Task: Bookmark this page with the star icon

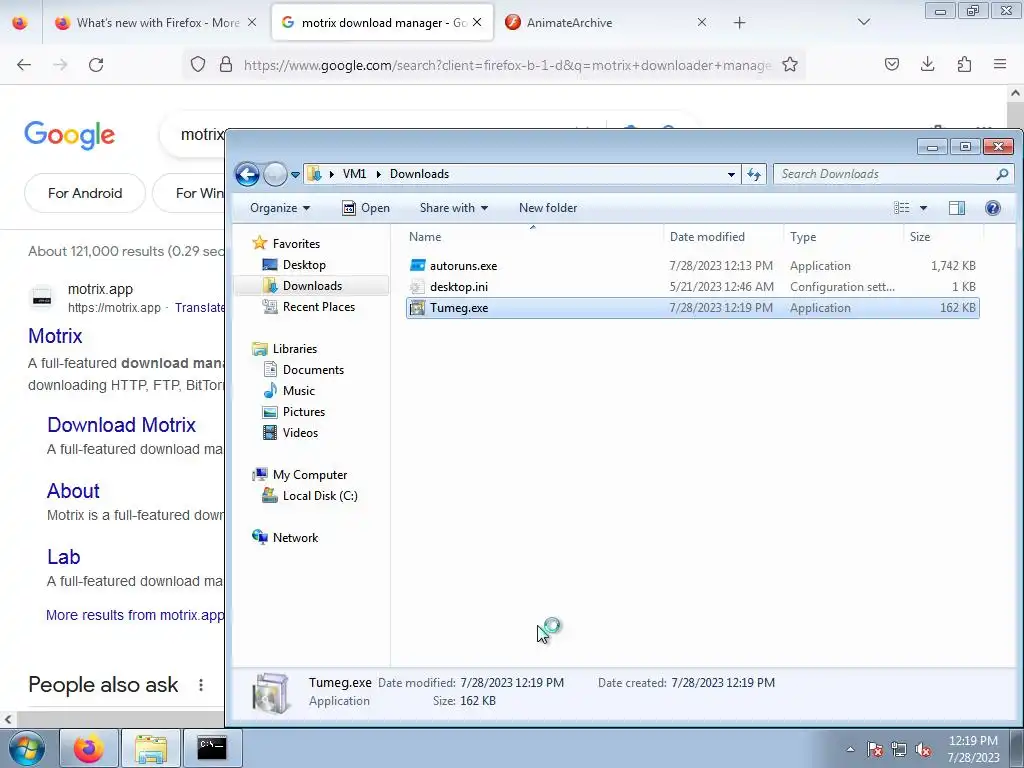Action: pos(790,65)
